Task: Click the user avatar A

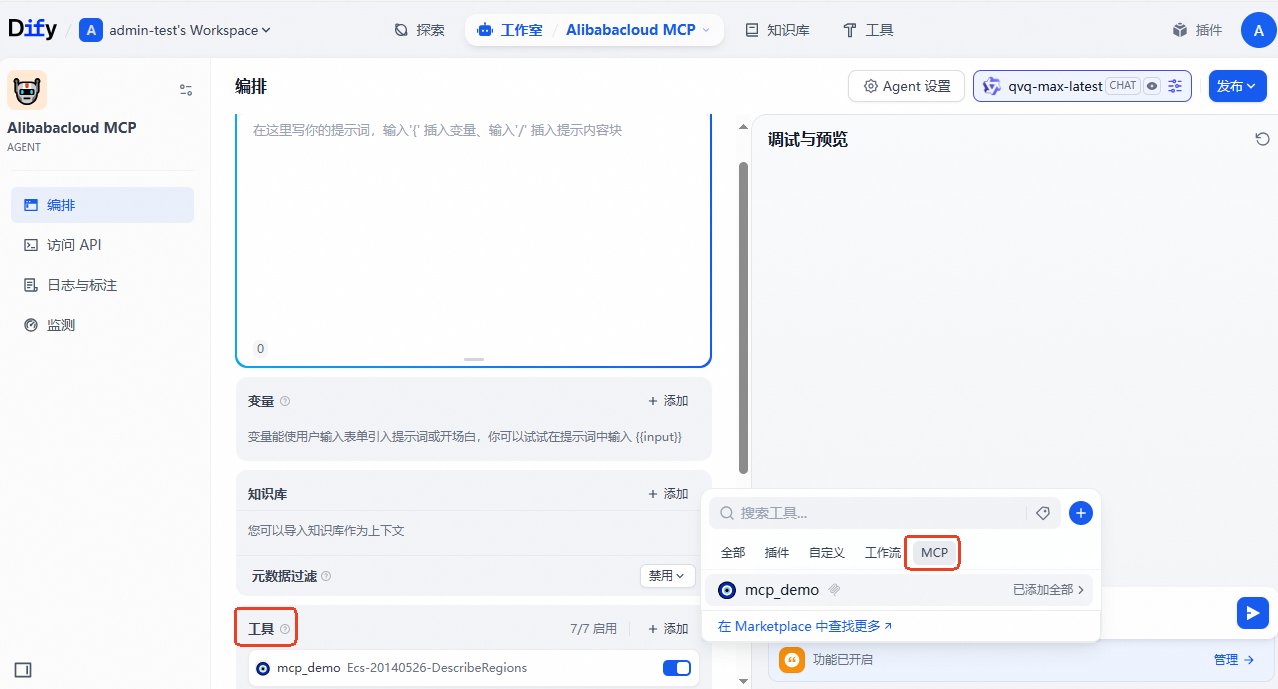Action: tap(1259, 30)
